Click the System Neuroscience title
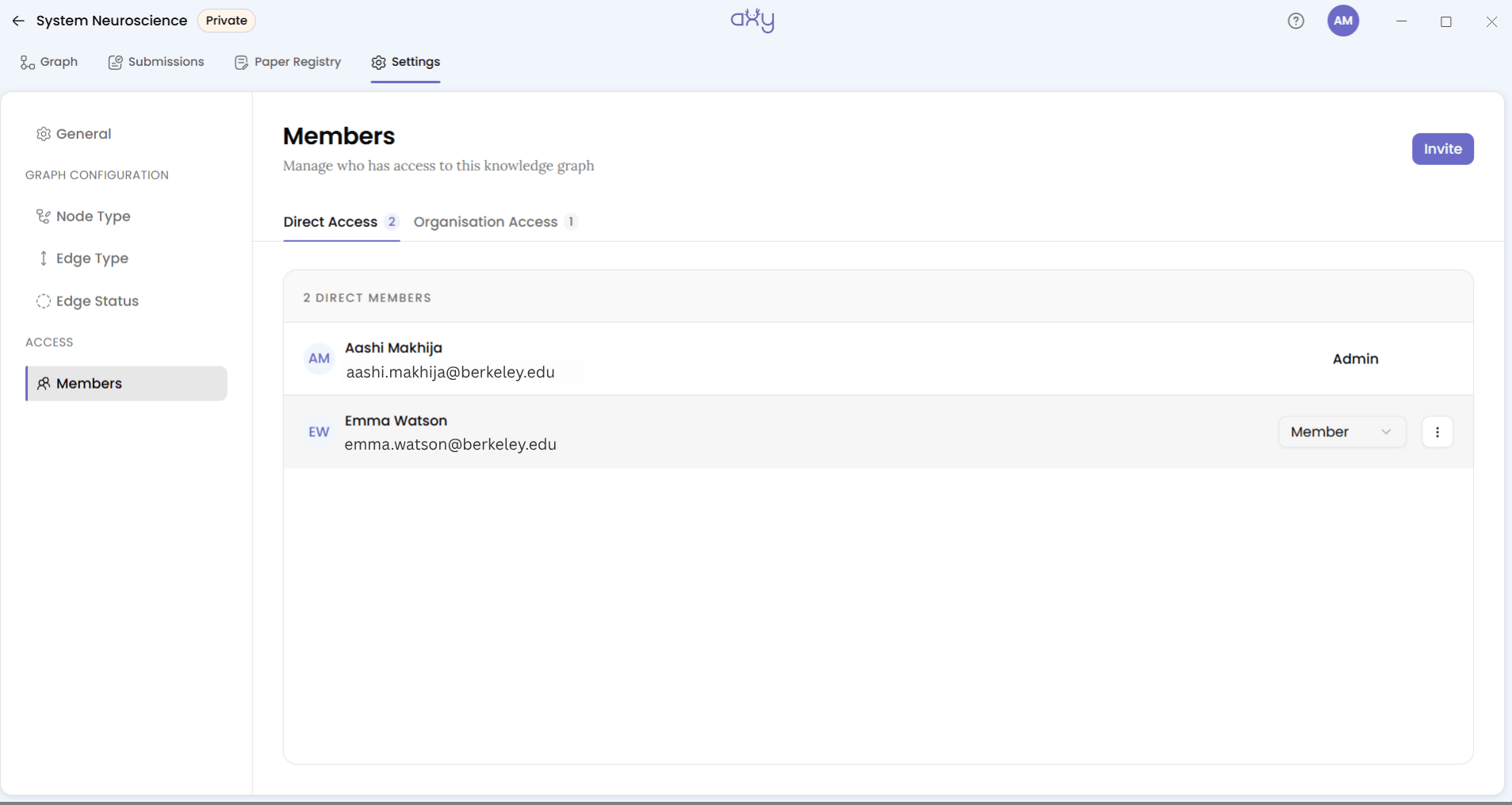 pyautogui.click(x=112, y=21)
